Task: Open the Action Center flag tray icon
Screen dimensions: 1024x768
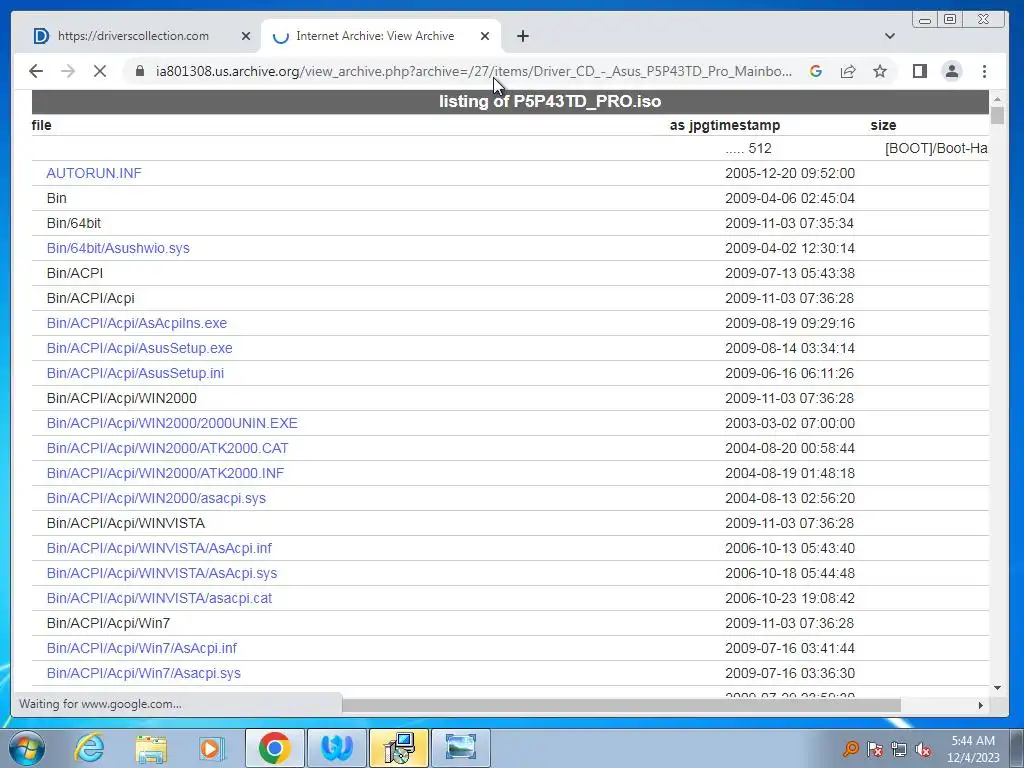Action: 875,749
